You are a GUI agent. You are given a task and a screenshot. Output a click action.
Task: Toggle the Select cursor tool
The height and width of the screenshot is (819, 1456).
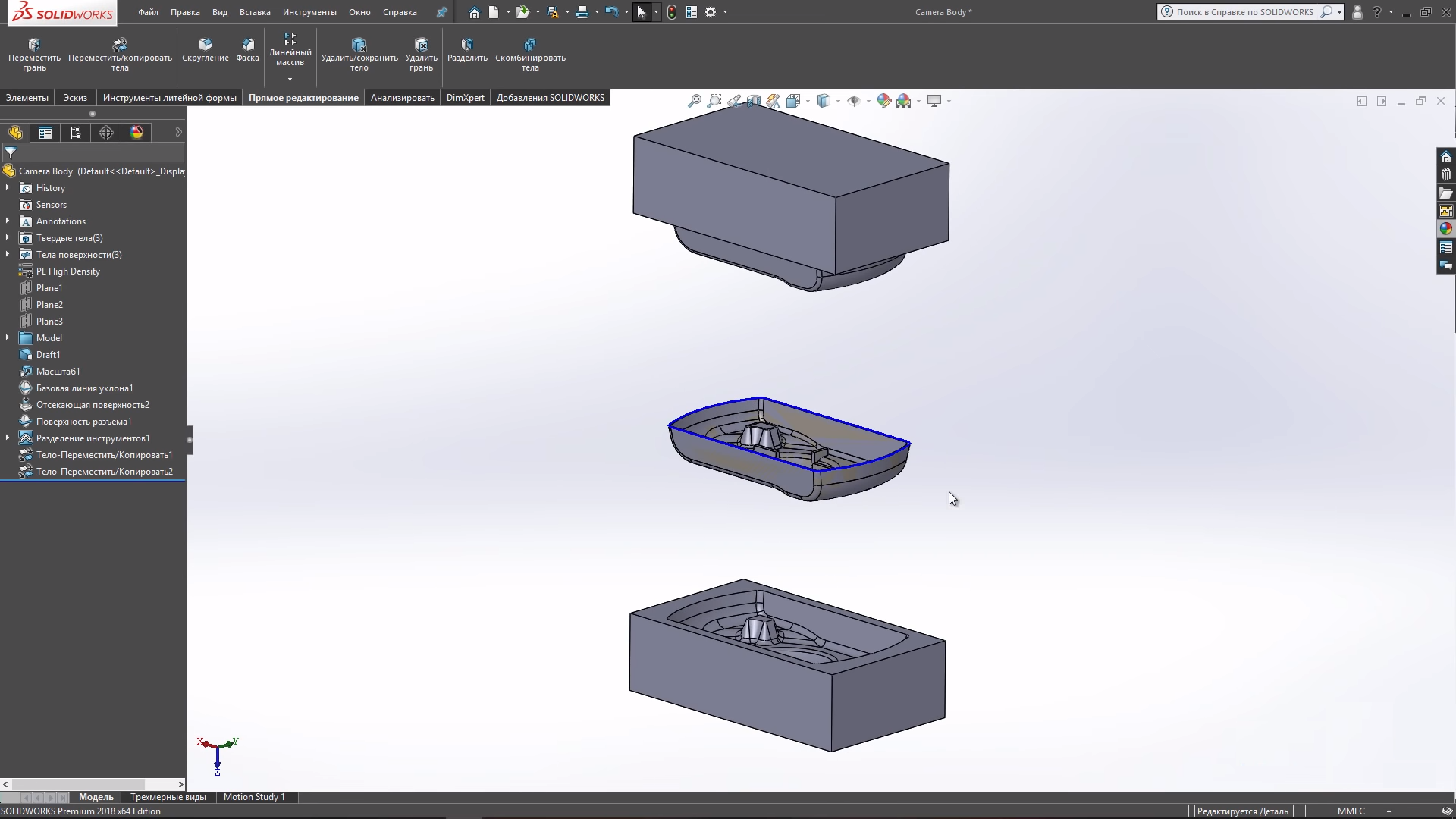tap(642, 12)
